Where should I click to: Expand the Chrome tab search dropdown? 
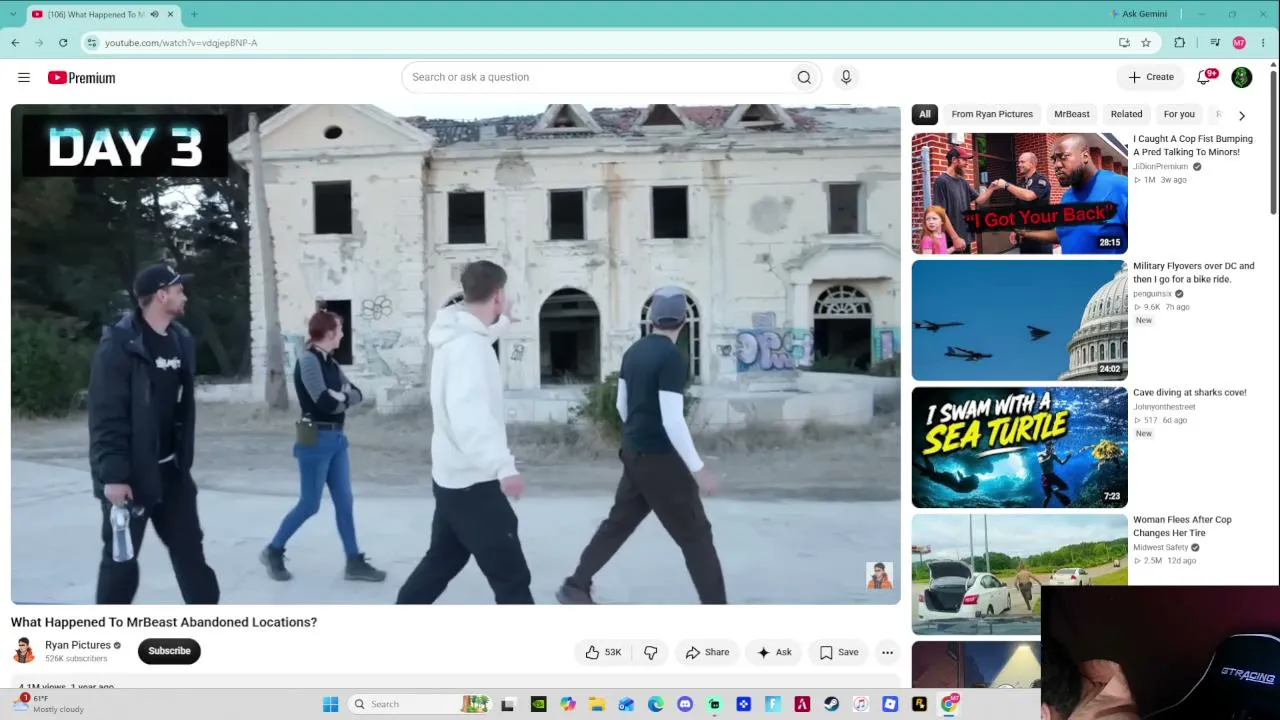(12, 14)
